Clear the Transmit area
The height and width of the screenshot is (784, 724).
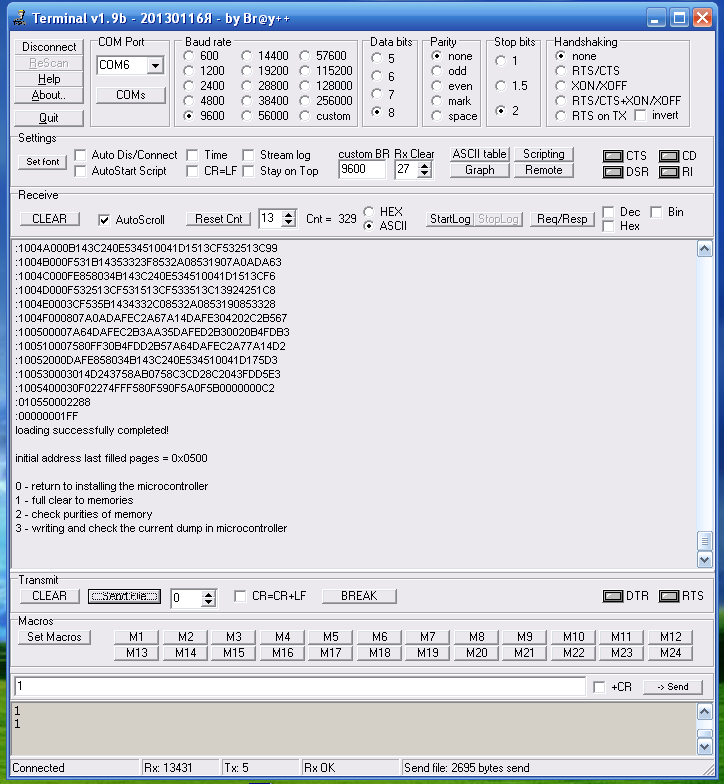tap(50, 596)
